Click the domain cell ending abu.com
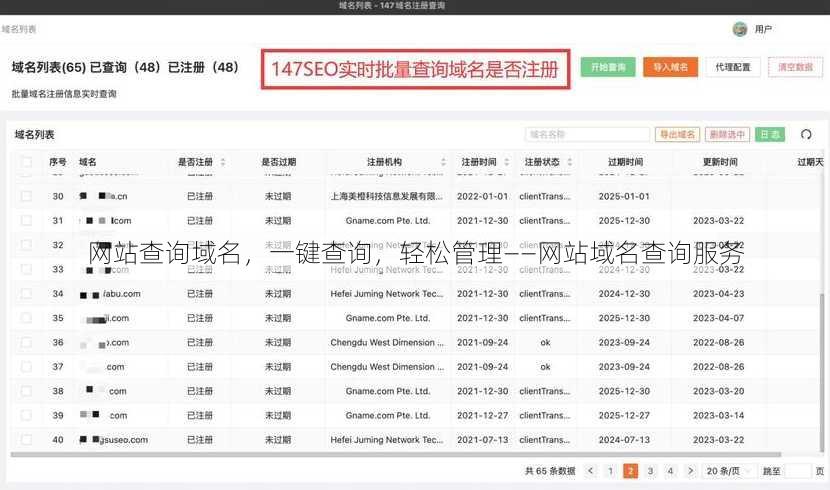 (x=110, y=294)
